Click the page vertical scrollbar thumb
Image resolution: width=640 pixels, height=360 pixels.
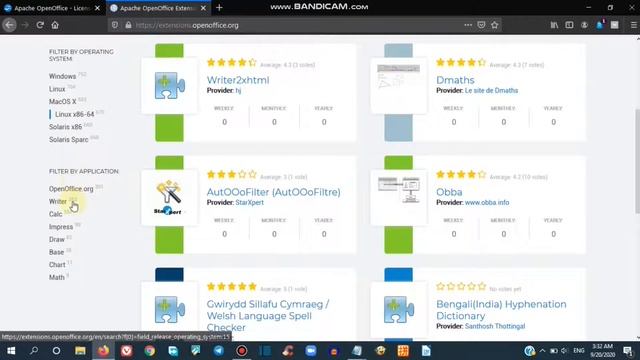point(637,161)
